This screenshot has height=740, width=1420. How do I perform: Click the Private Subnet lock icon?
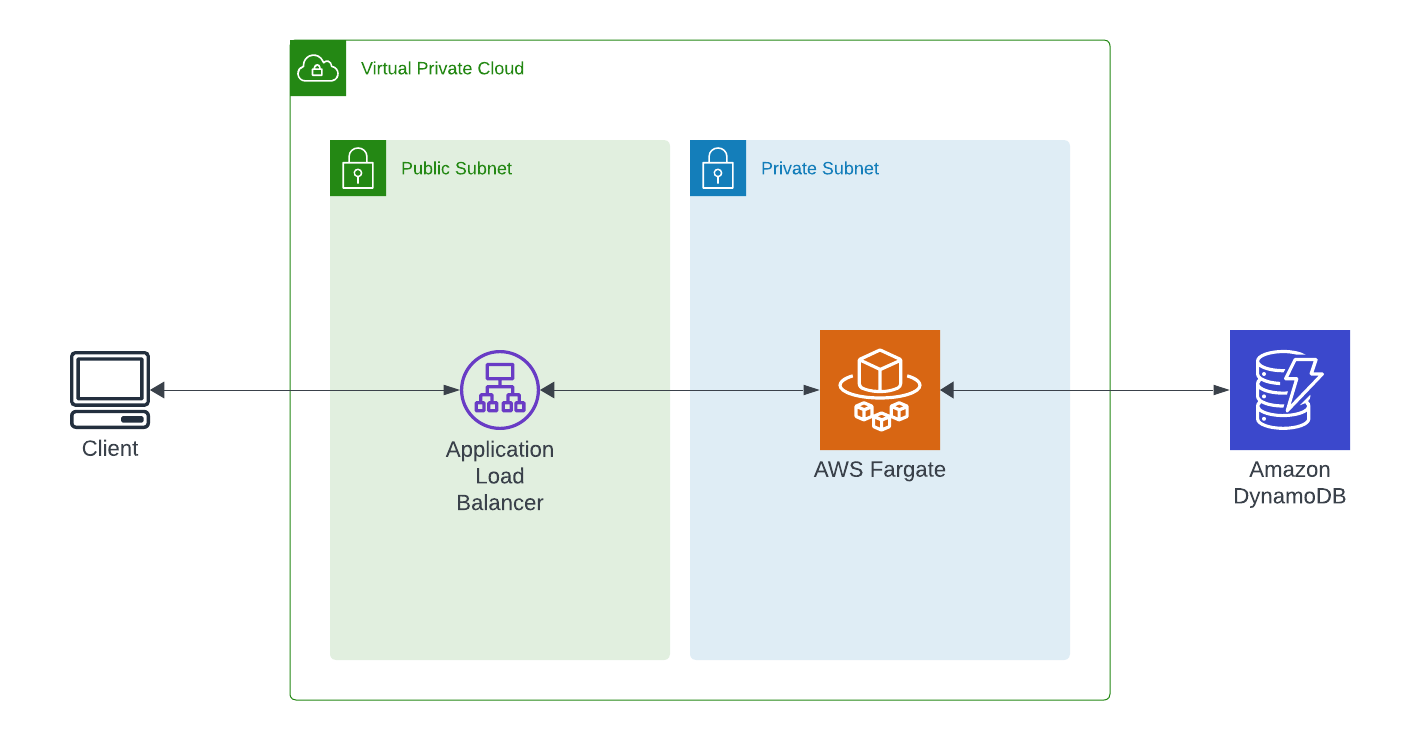pos(717,168)
